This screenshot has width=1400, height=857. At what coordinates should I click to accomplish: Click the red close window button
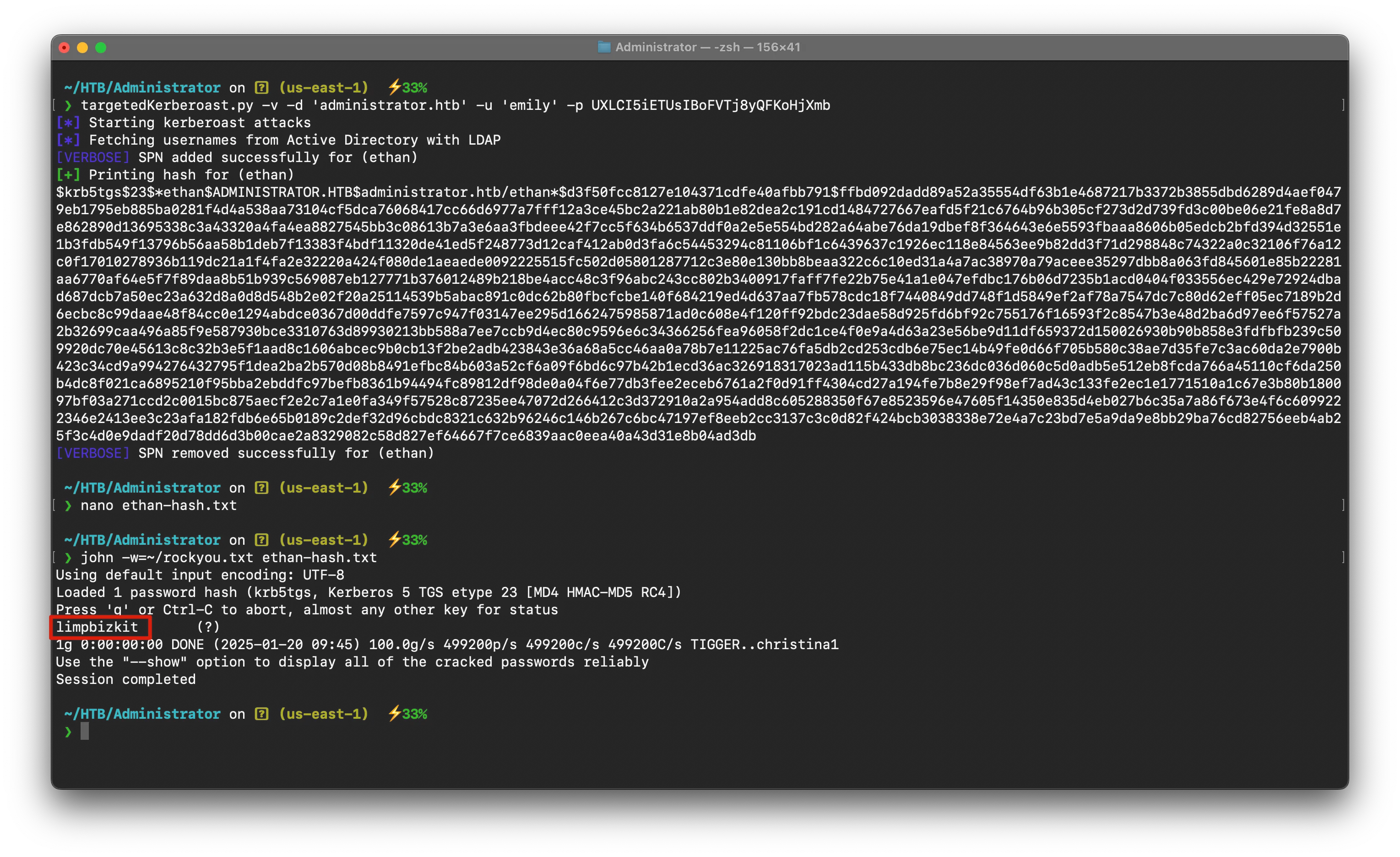64,48
